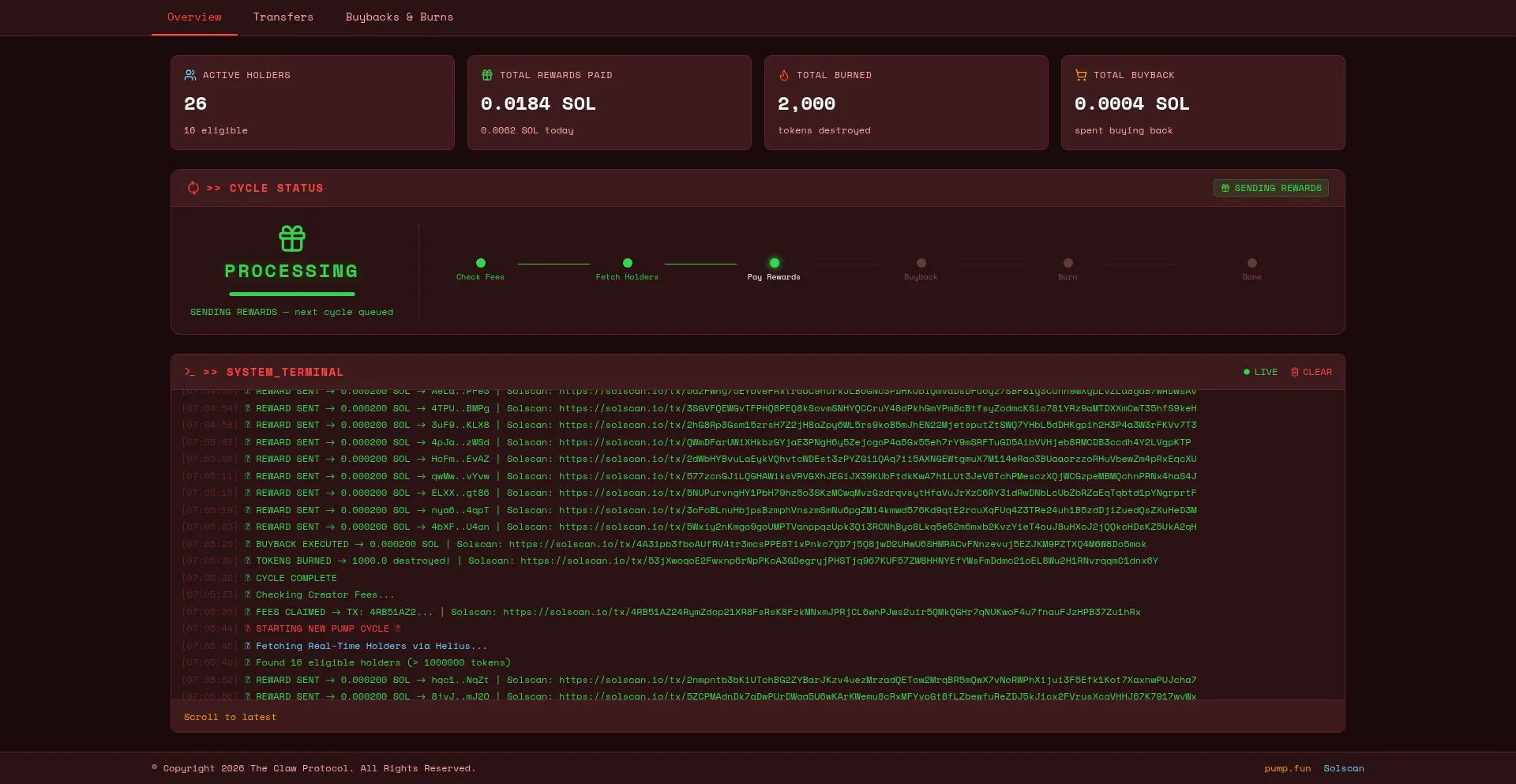Viewport: 1516px width, 784px height.
Task: Click the Pay Rewards step marker
Action: point(775,263)
